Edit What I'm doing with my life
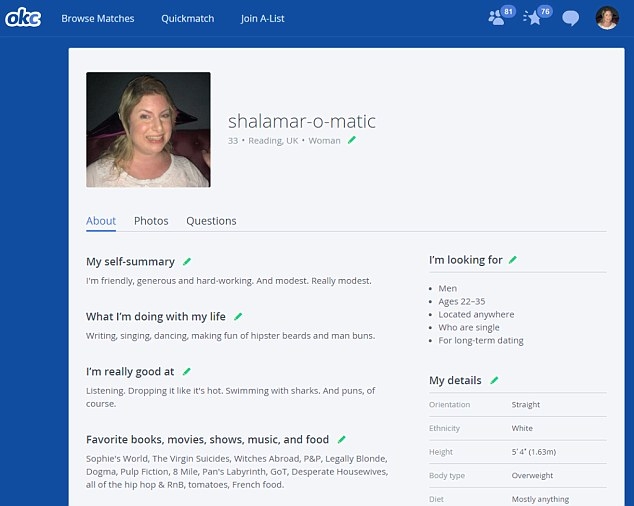The width and height of the screenshot is (634, 506). point(238,317)
